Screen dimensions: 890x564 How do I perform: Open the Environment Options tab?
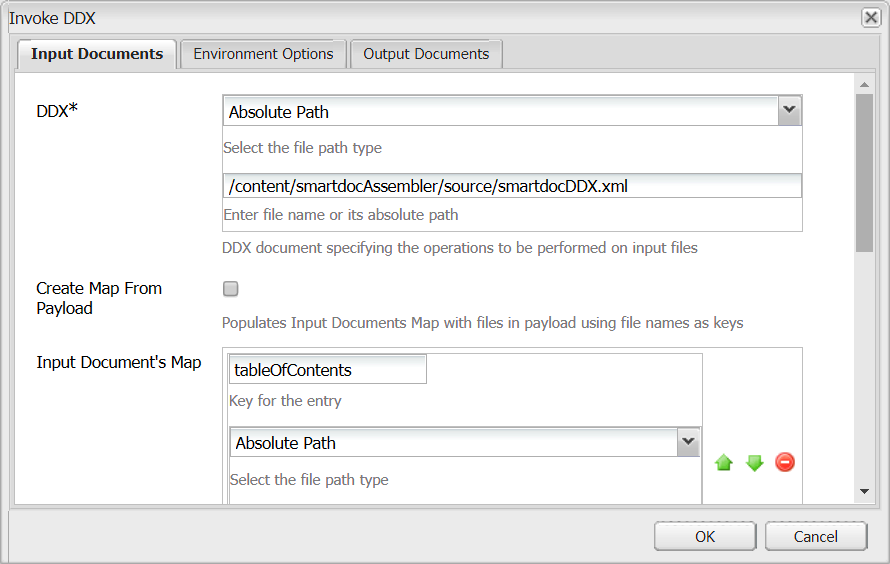(x=263, y=54)
